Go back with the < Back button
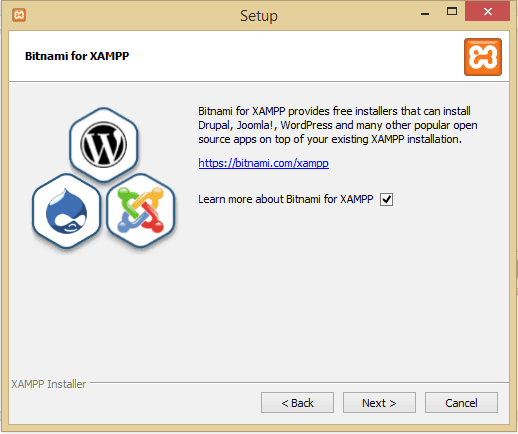The image size is (518, 434). 297,403
